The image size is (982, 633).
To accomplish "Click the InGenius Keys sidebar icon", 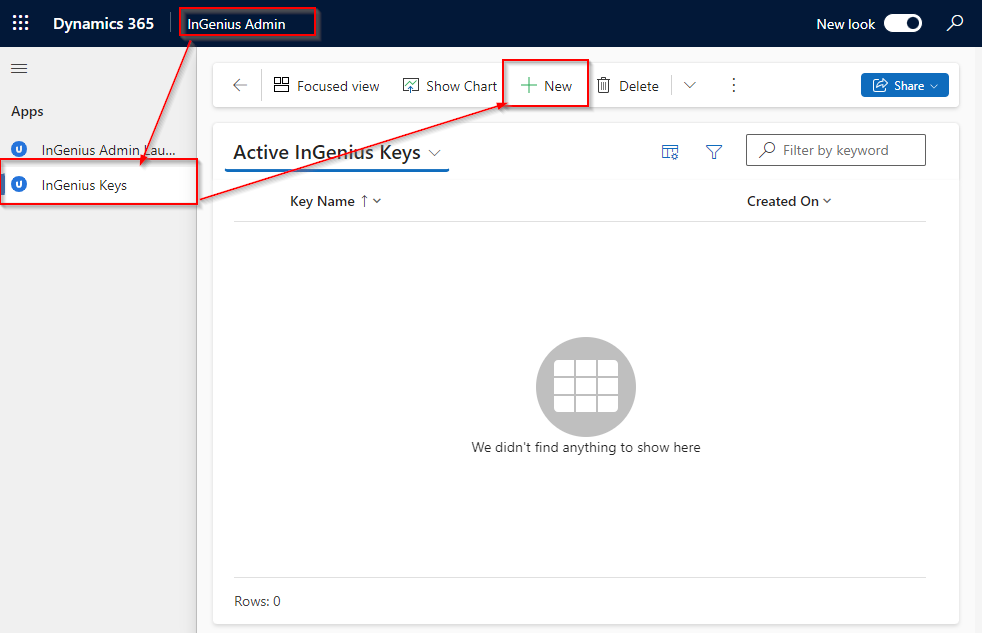I will tap(18, 185).
